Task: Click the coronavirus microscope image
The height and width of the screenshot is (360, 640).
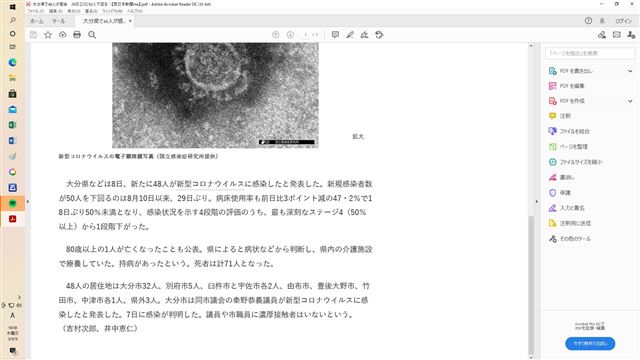Action: (x=216, y=95)
